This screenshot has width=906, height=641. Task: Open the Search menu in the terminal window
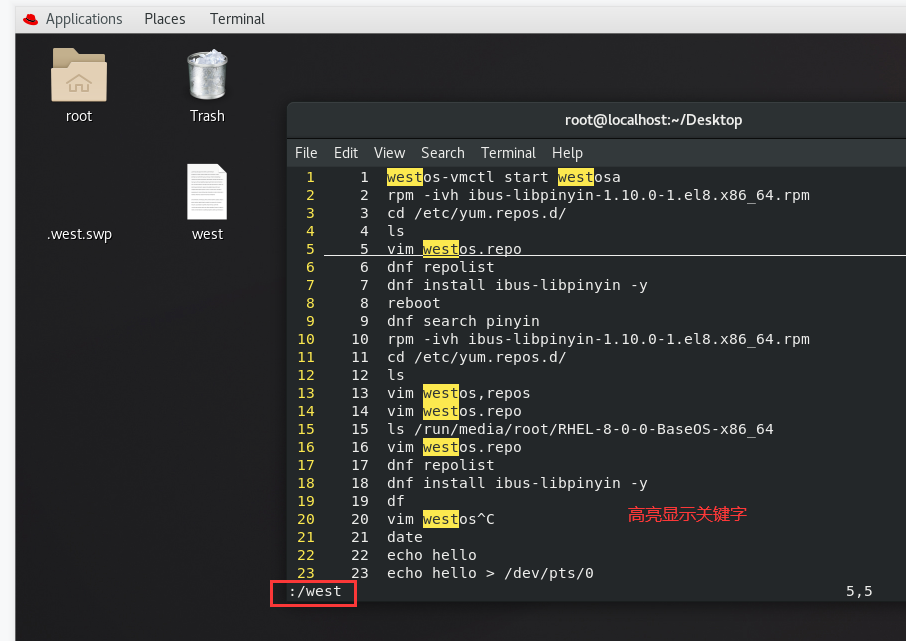click(442, 152)
